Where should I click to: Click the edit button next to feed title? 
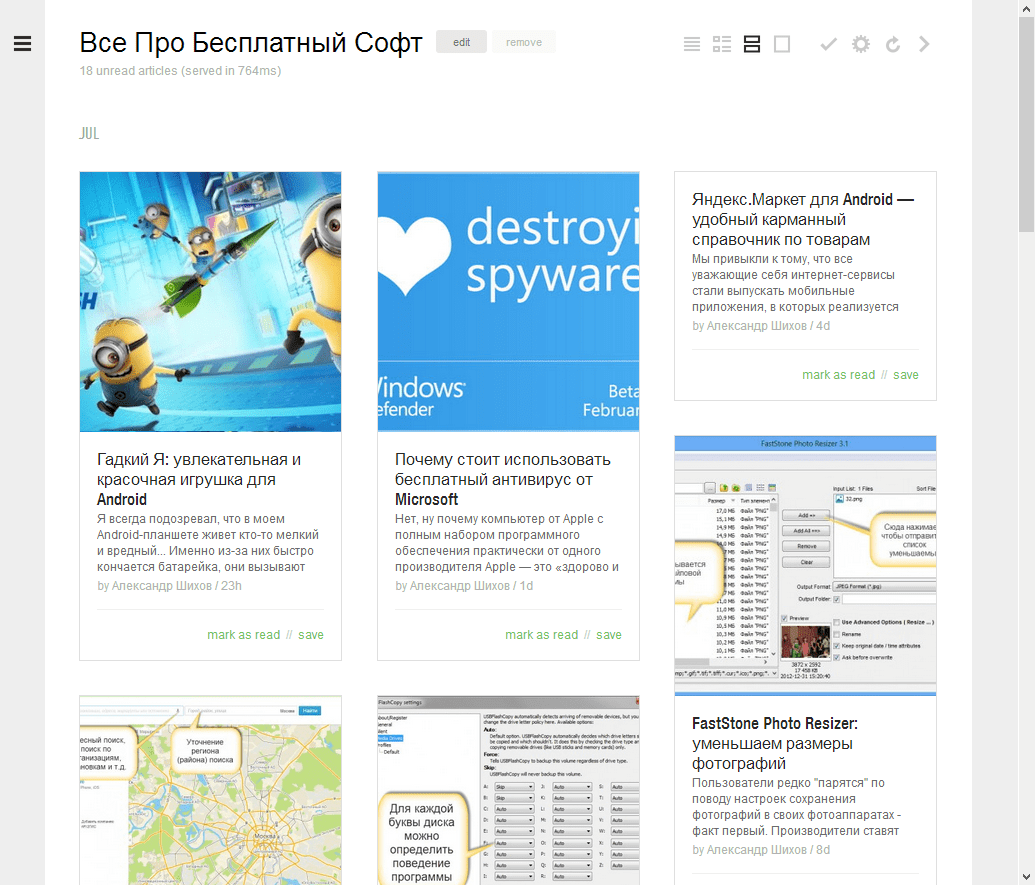pyautogui.click(x=461, y=42)
